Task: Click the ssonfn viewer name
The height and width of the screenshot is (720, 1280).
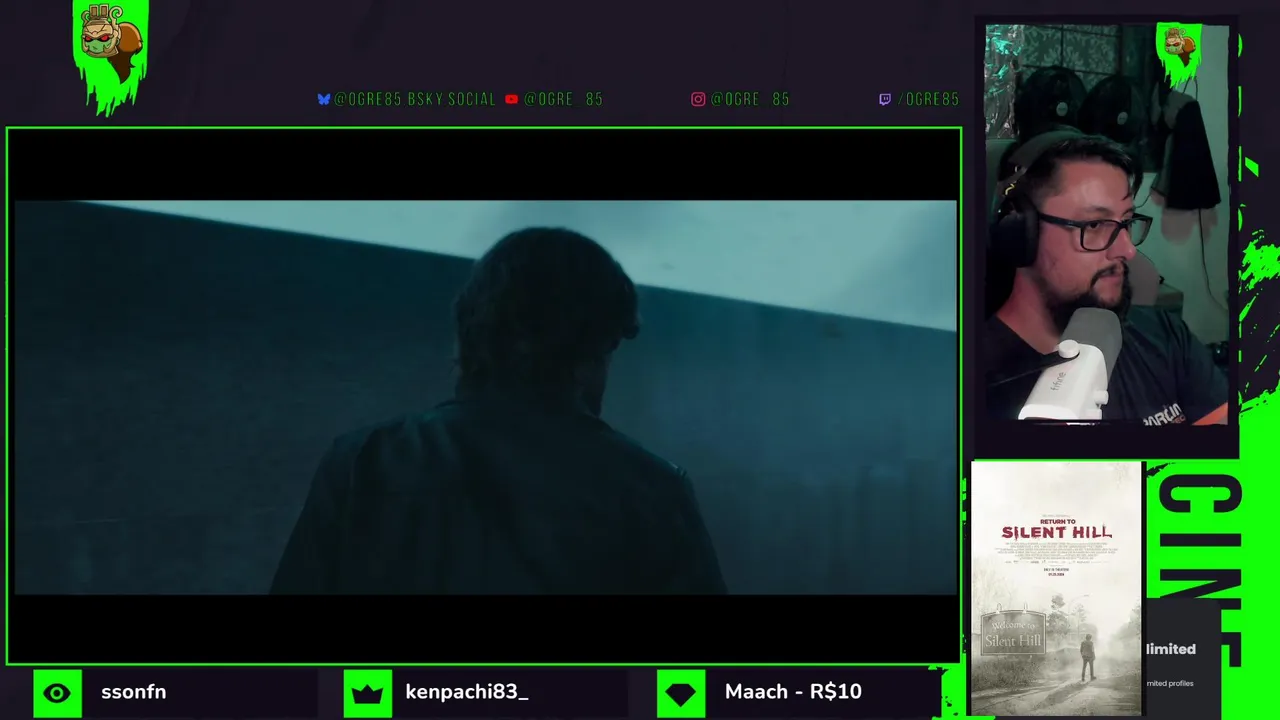Action: tap(133, 692)
